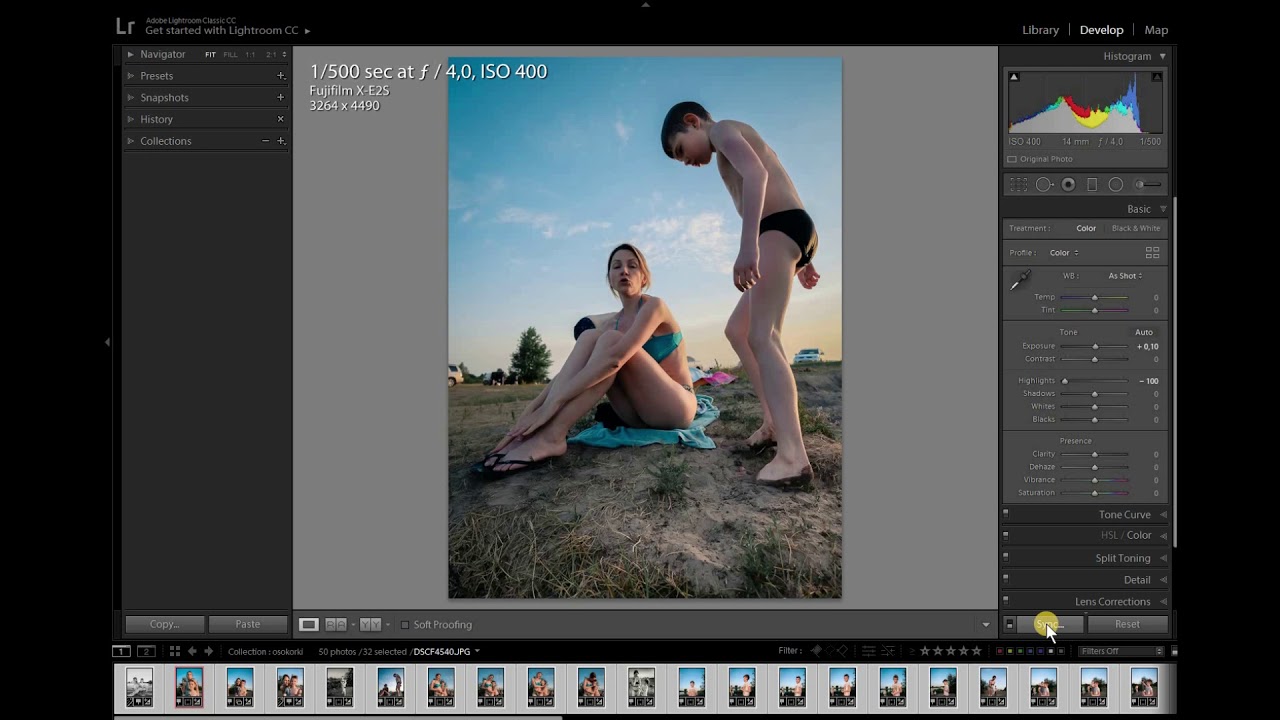This screenshot has width=1280, height=720.
Task: Select the Black & White treatment
Action: pyautogui.click(x=1136, y=229)
